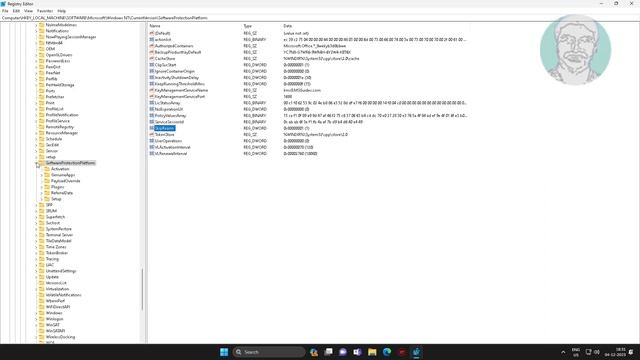Viewport: 640px width, 360px height.
Task: Click the taskbar Search box
Action: [269, 352]
